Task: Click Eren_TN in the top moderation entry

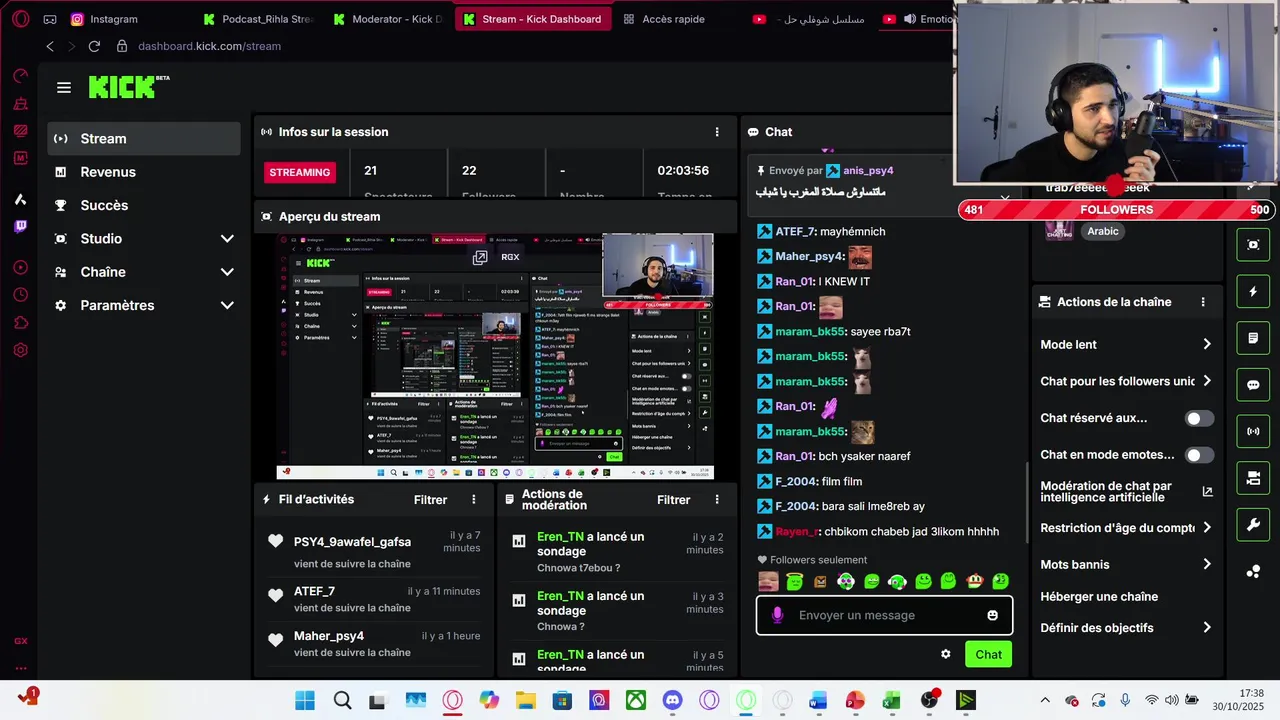Action: [560, 537]
